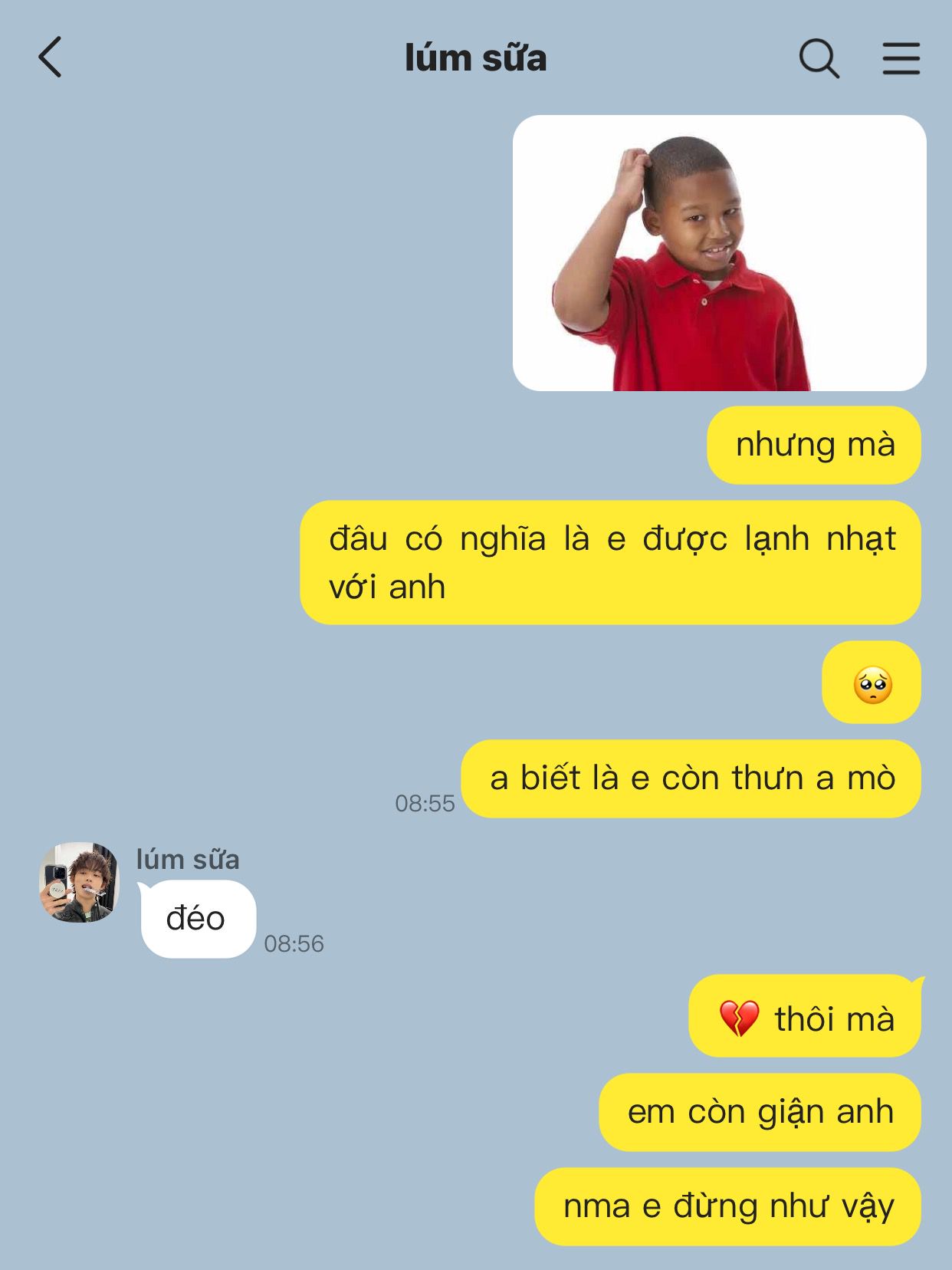Tap lúm sữa's profile avatar
Viewport: 952px width, 1270px height.
click(79, 882)
